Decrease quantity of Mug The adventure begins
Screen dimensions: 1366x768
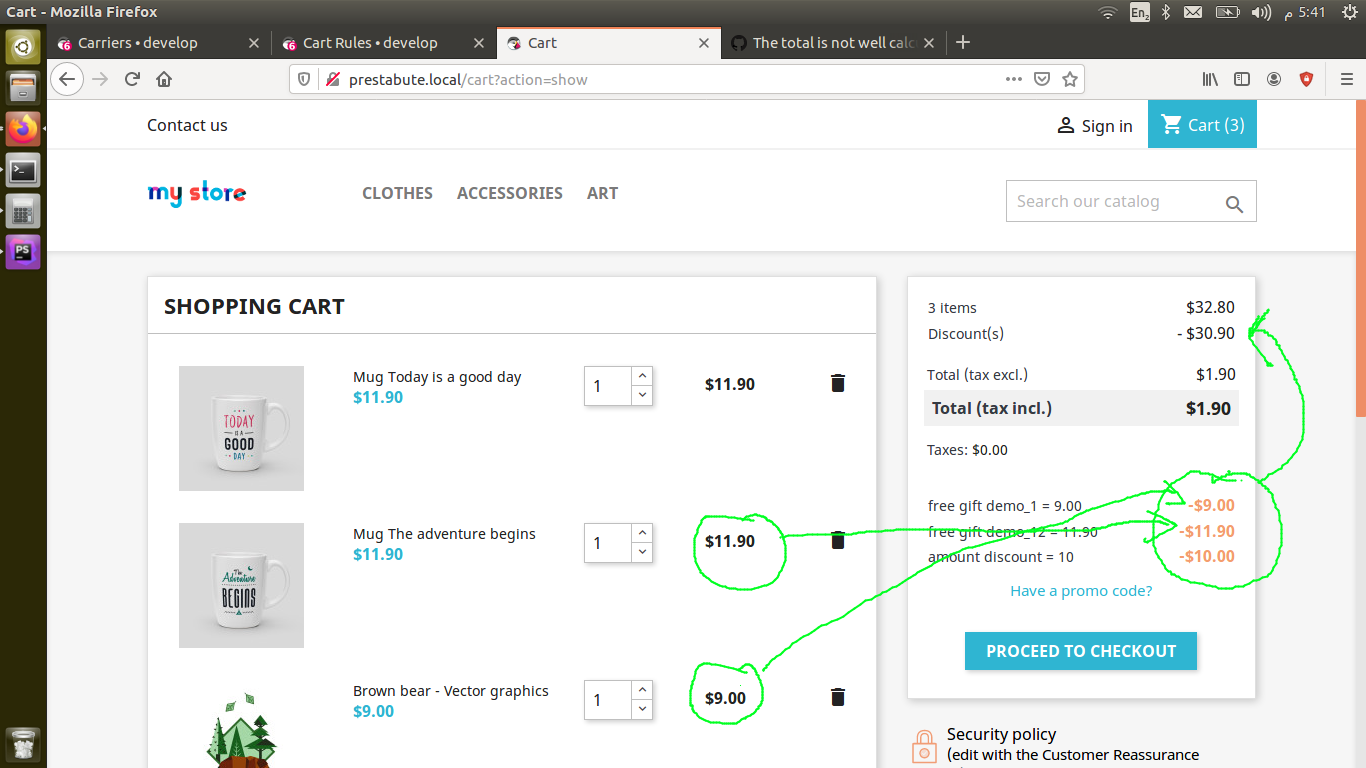pos(642,552)
